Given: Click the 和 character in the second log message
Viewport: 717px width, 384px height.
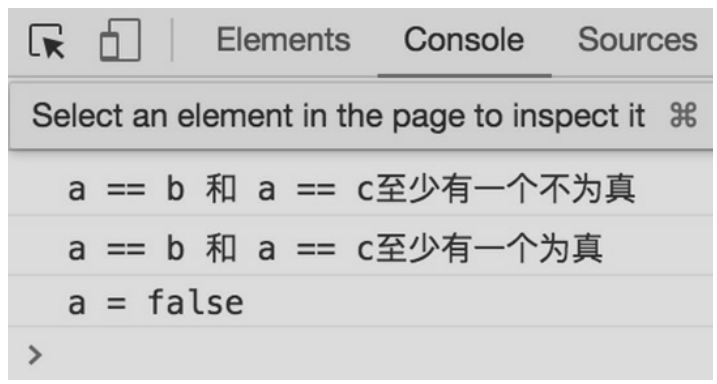Looking at the screenshot, I should pos(221,248).
